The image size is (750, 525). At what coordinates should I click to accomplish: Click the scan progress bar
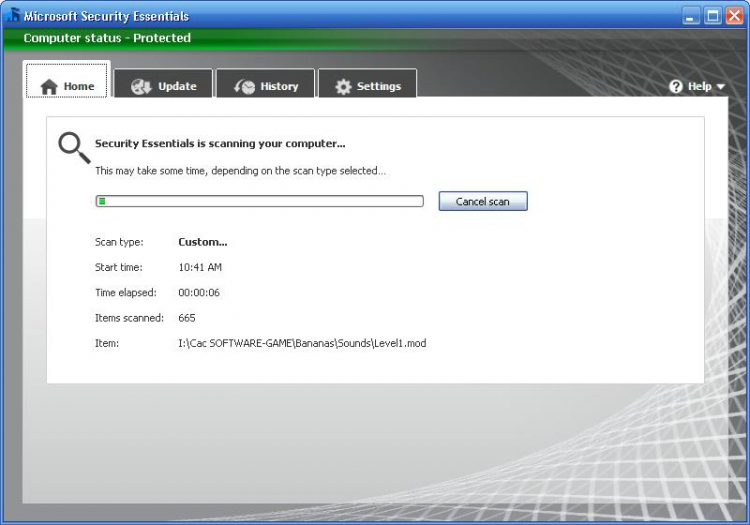tap(260, 201)
